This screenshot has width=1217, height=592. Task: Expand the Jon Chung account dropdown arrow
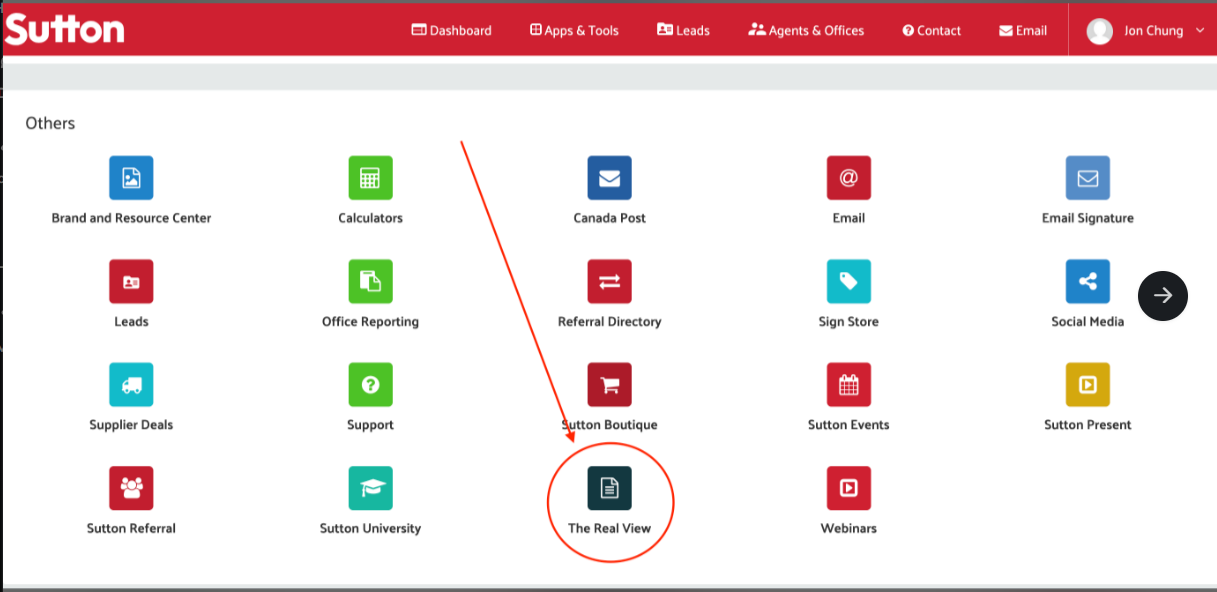coord(1200,31)
